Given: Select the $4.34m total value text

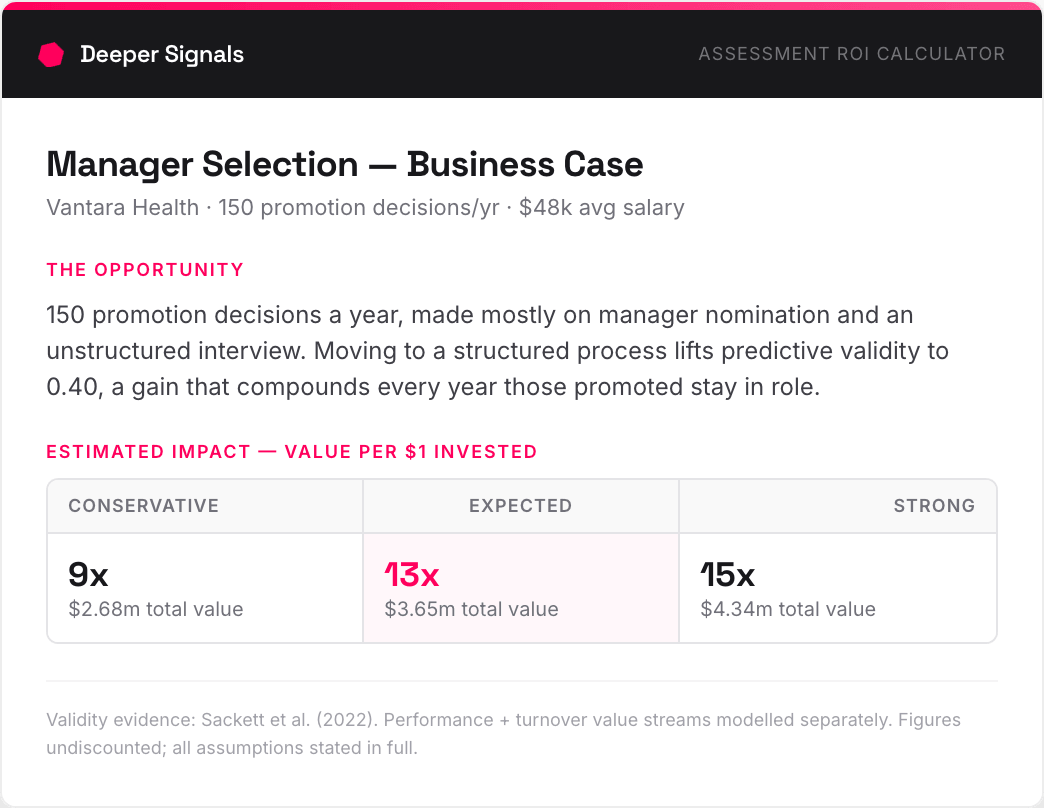Looking at the screenshot, I should click(788, 609).
